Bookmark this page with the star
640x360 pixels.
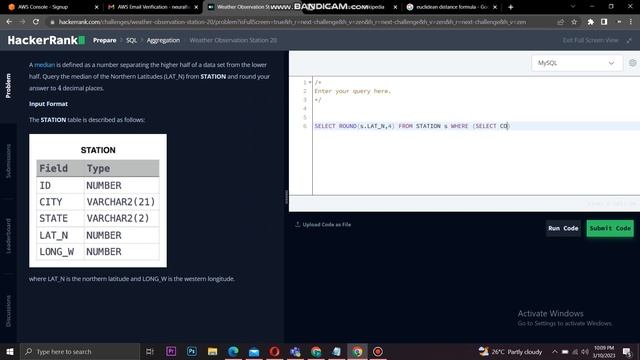(x=574, y=22)
